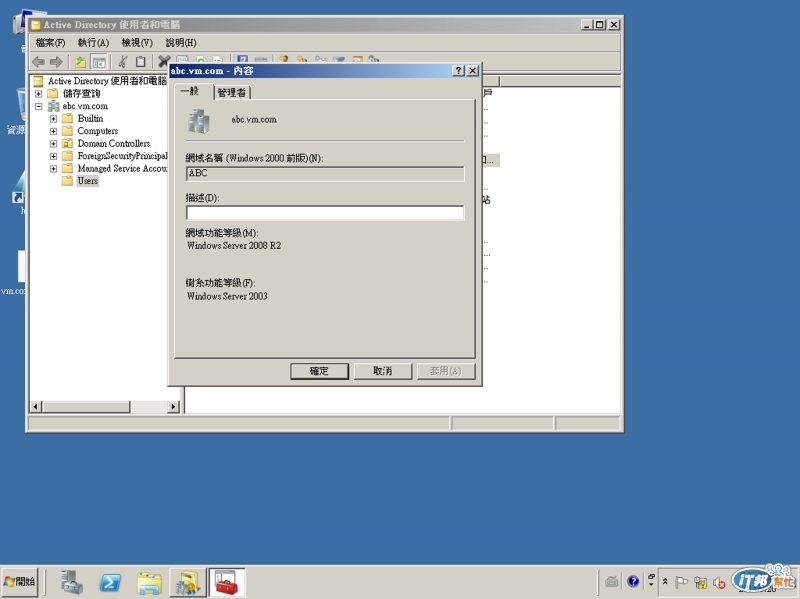Select the Builtin folder in the tree
800x599 pixels.
(90, 118)
